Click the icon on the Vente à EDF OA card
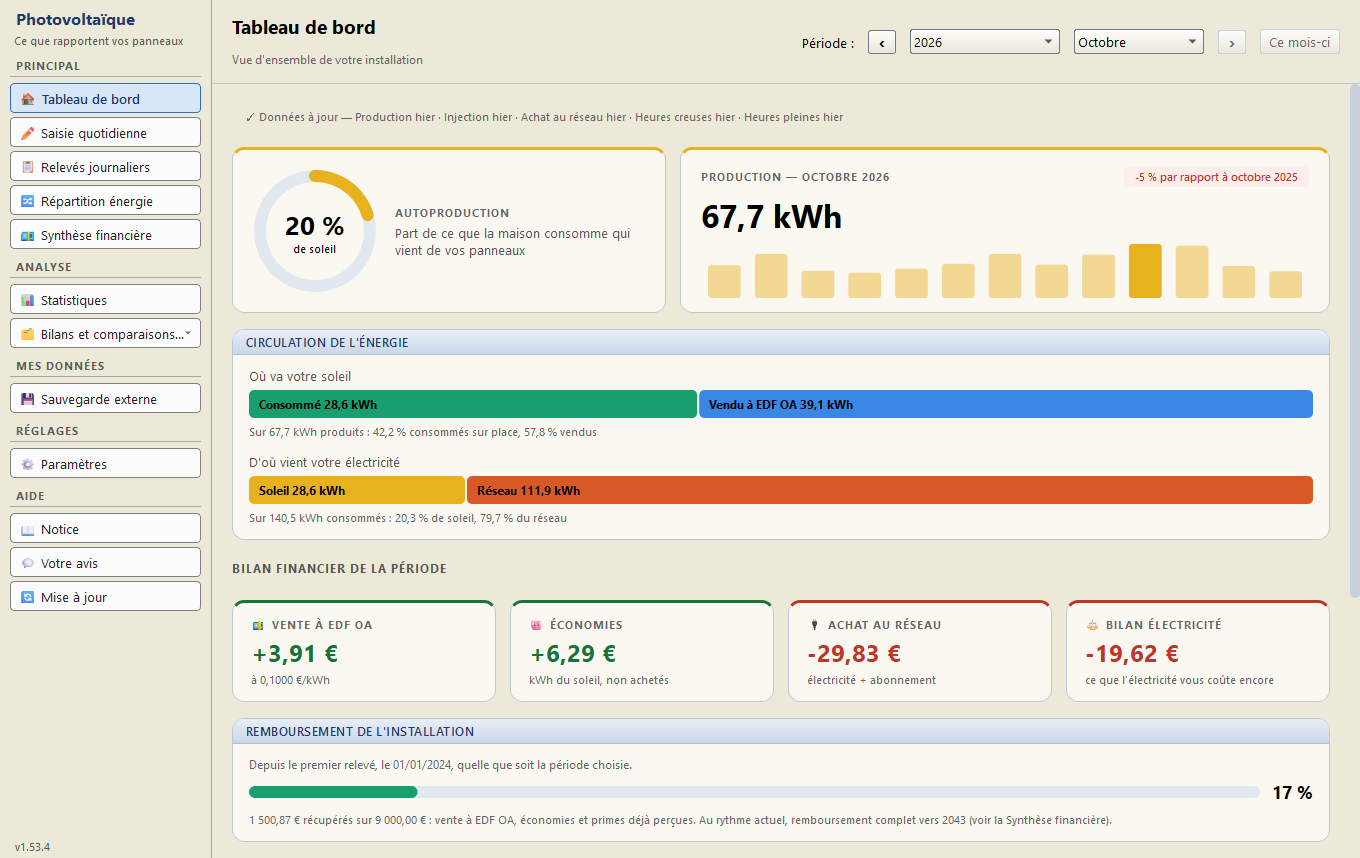The height and width of the screenshot is (858, 1360). click(259, 625)
